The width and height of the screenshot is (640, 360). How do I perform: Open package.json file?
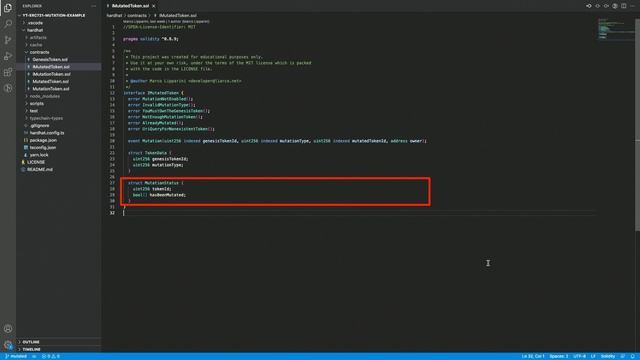[x=43, y=140]
